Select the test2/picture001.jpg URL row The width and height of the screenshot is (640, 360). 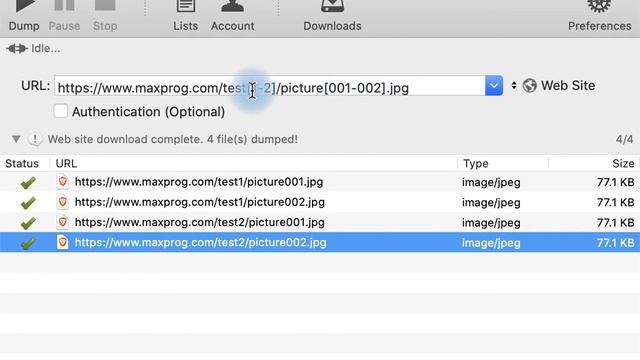[x=200, y=222]
